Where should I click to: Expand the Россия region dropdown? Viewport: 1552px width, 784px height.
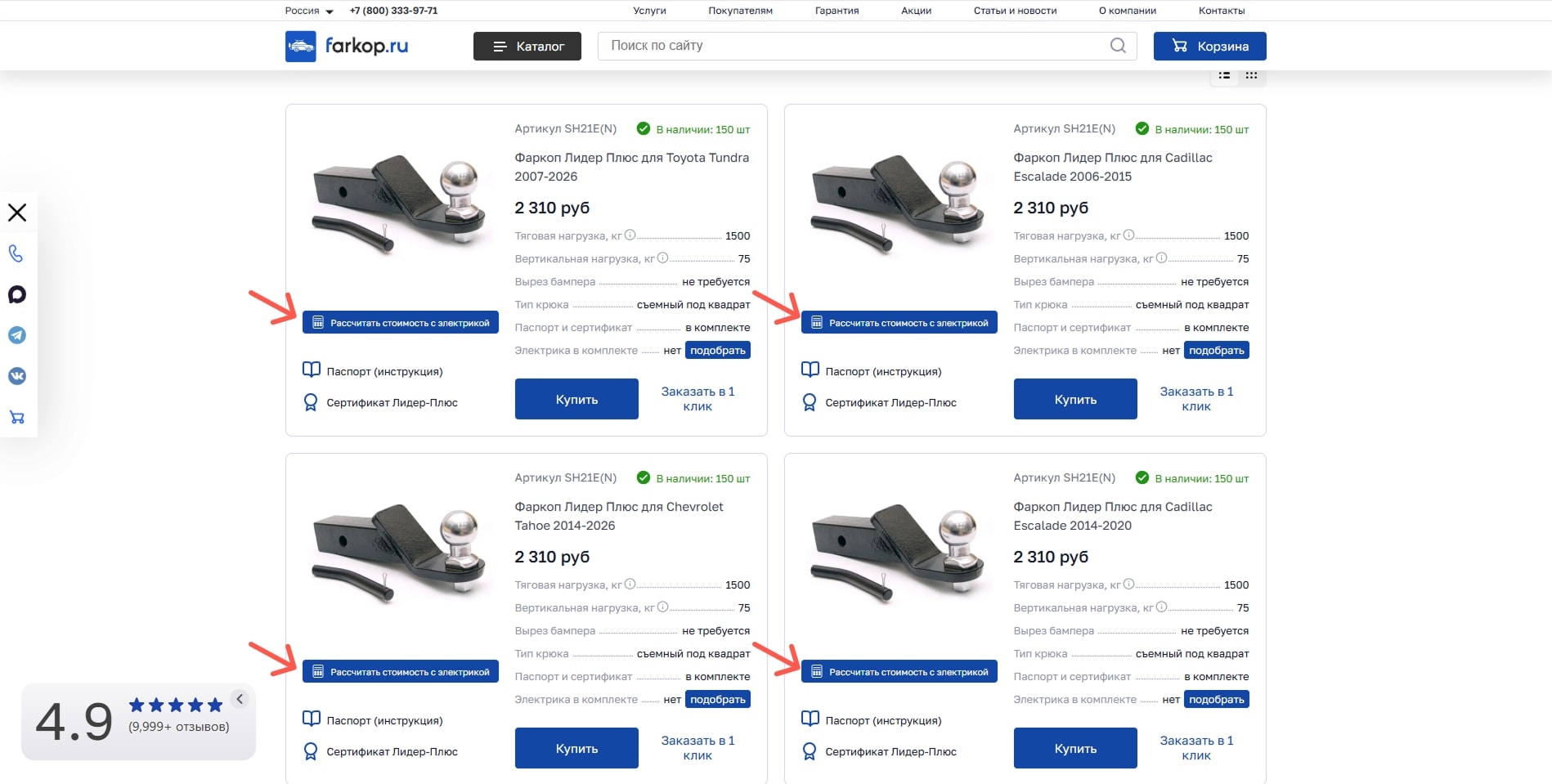[x=309, y=11]
